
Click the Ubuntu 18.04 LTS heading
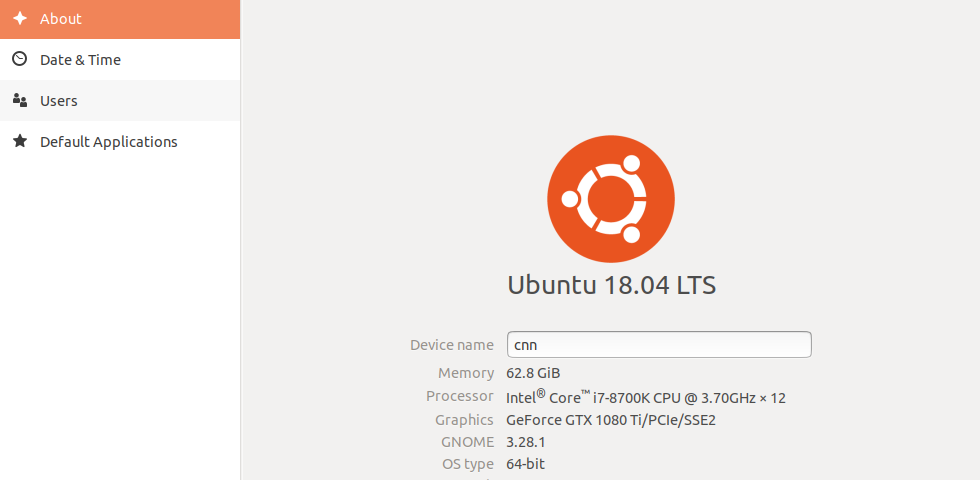611,285
